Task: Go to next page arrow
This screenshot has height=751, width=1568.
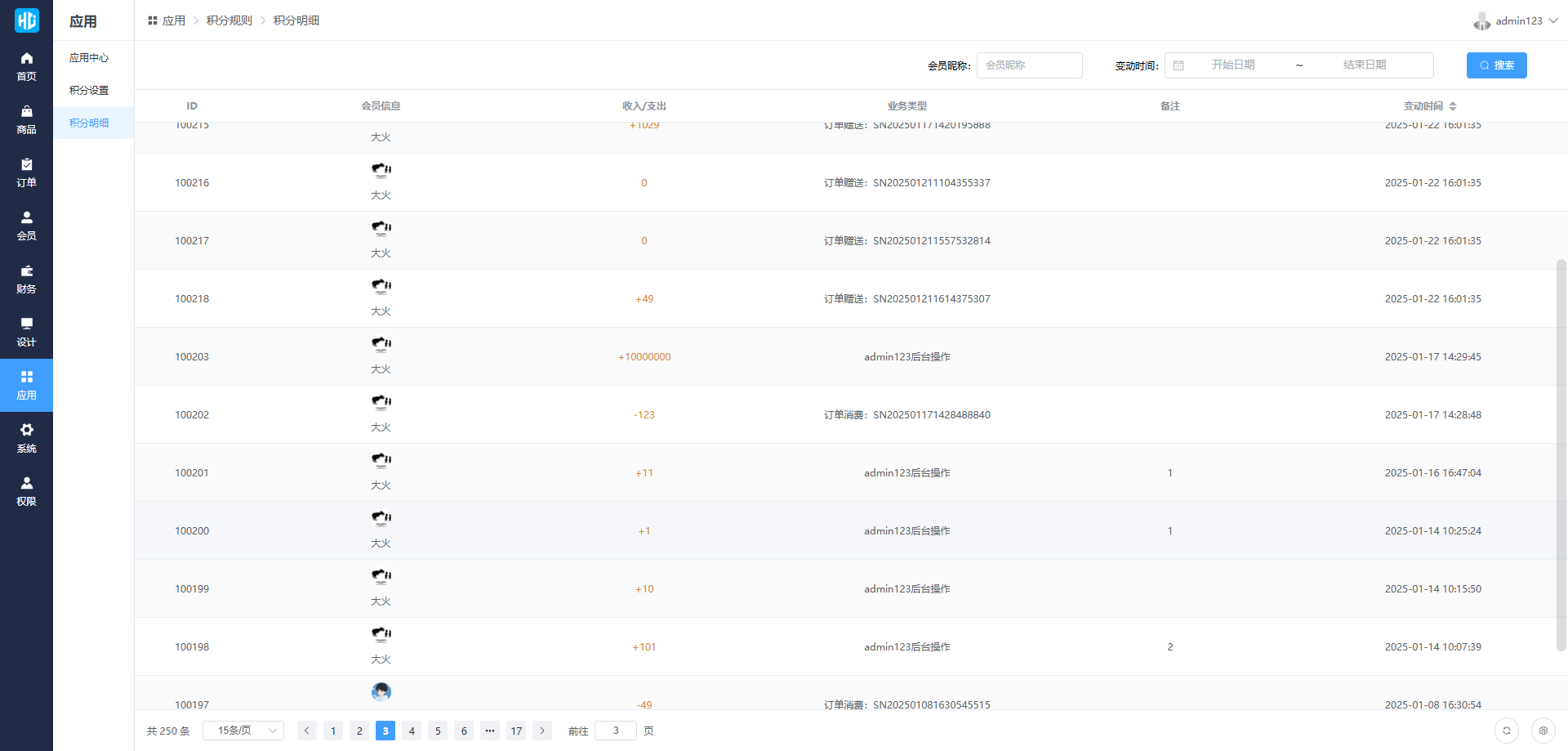Action: [542, 731]
